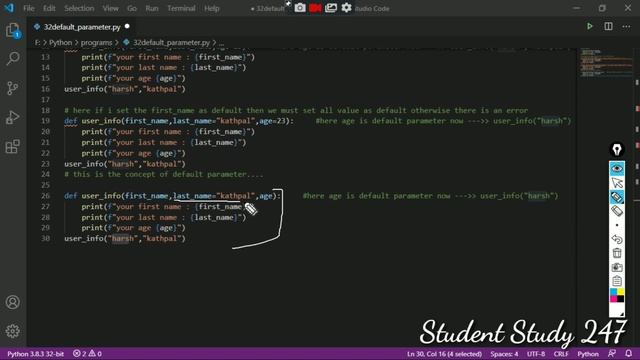This screenshot has height=360, width=640.
Task: Open the Selection menu
Action: point(79,8)
